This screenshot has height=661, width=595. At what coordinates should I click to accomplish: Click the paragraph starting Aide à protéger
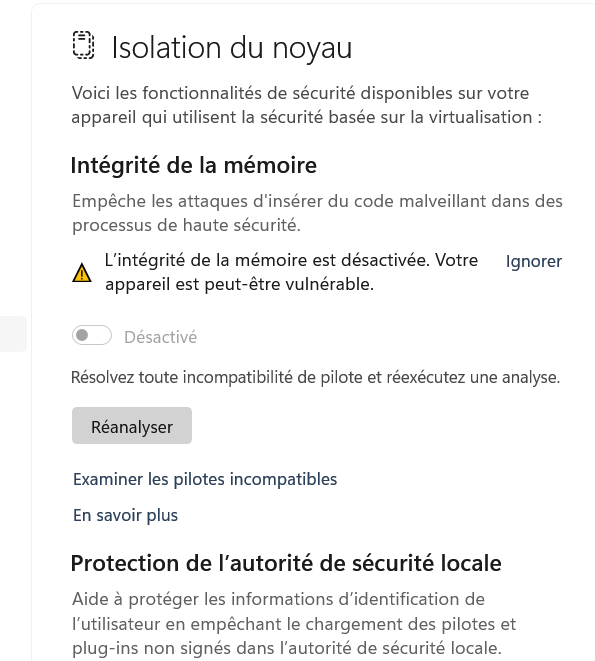tap(294, 623)
